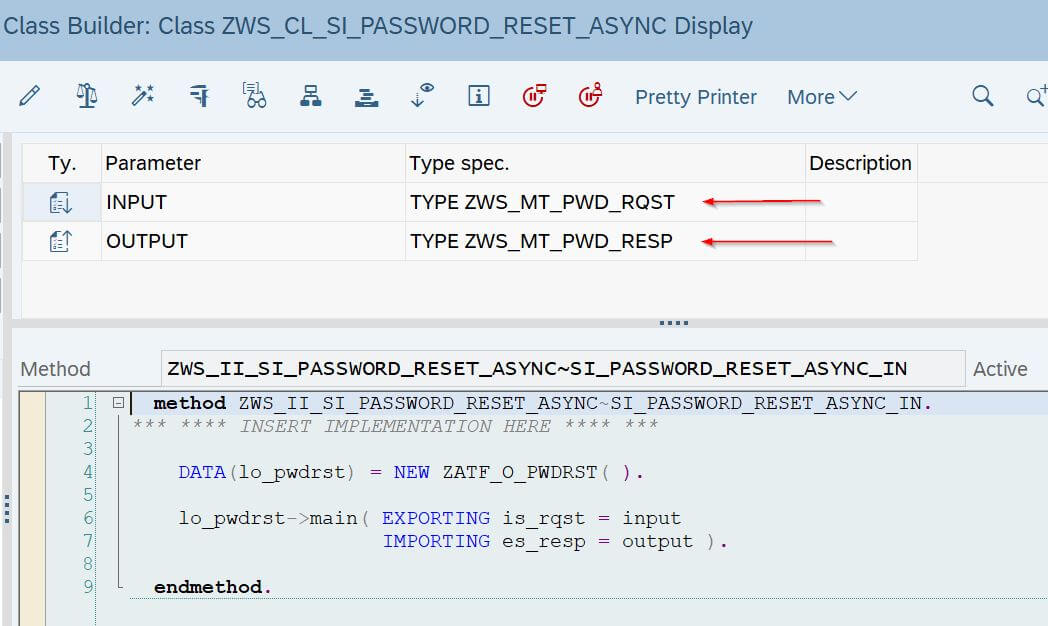
Task: Click the signature format icon beside the wand
Action: (199, 96)
